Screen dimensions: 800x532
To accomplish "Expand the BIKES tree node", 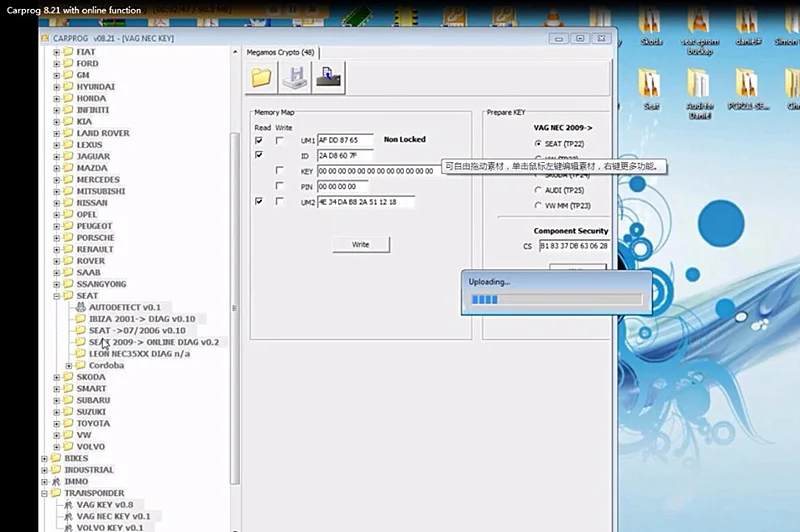I will [x=44, y=459].
